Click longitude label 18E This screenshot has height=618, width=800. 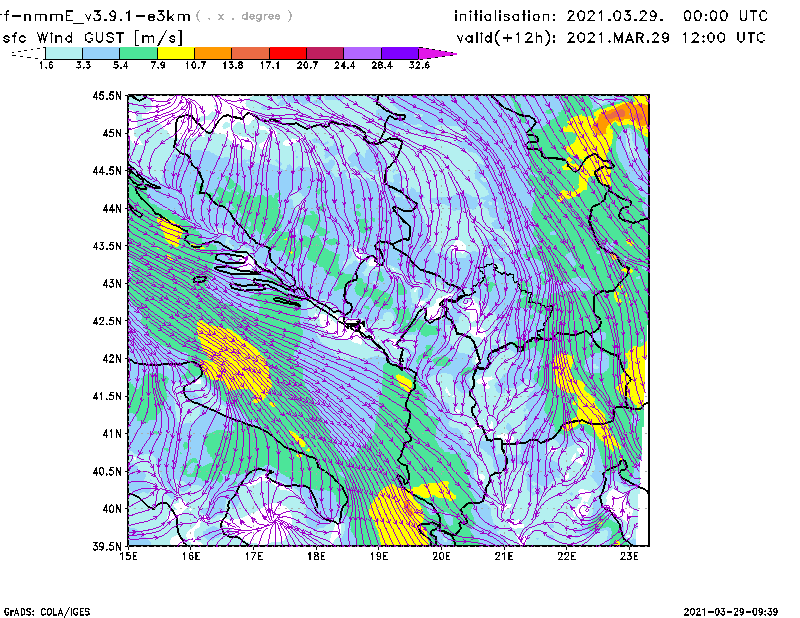coord(316,556)
